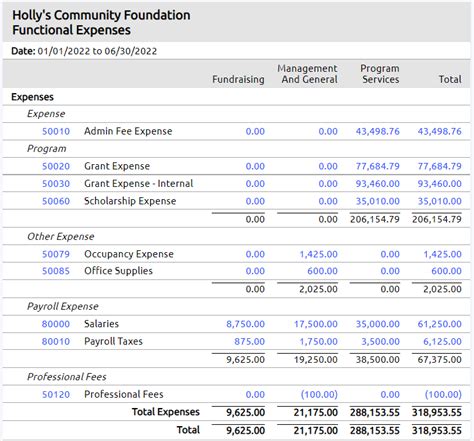Open Payroll Taxes total 6,125.00

click(442, 342)
